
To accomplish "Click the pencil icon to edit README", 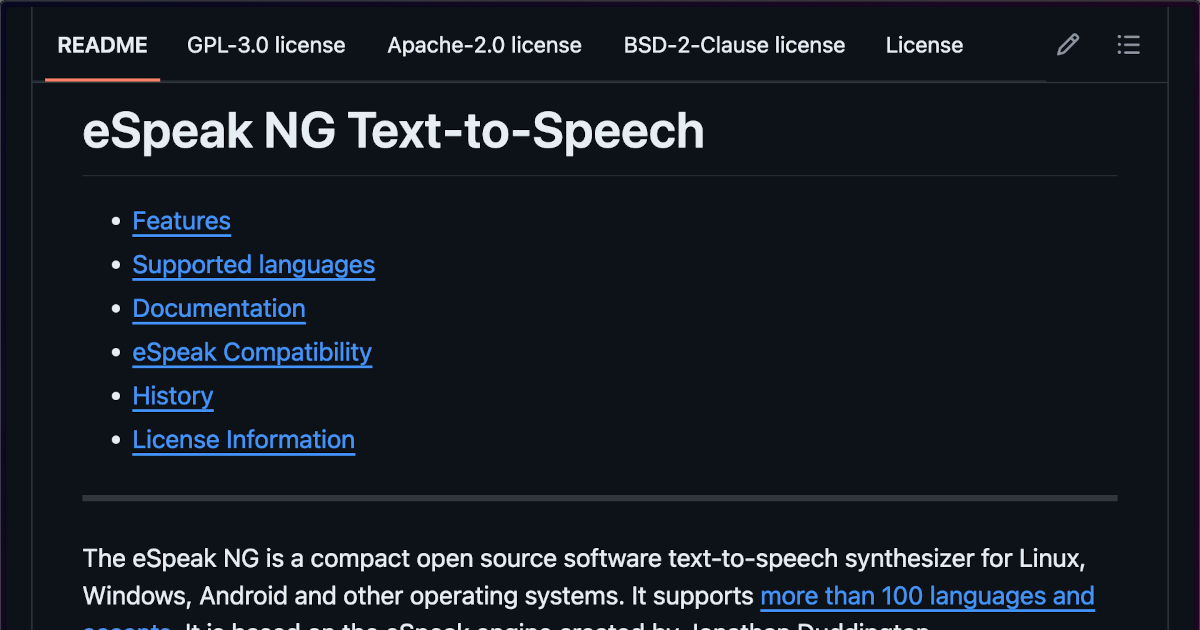I will click(x=1067, y=44).
